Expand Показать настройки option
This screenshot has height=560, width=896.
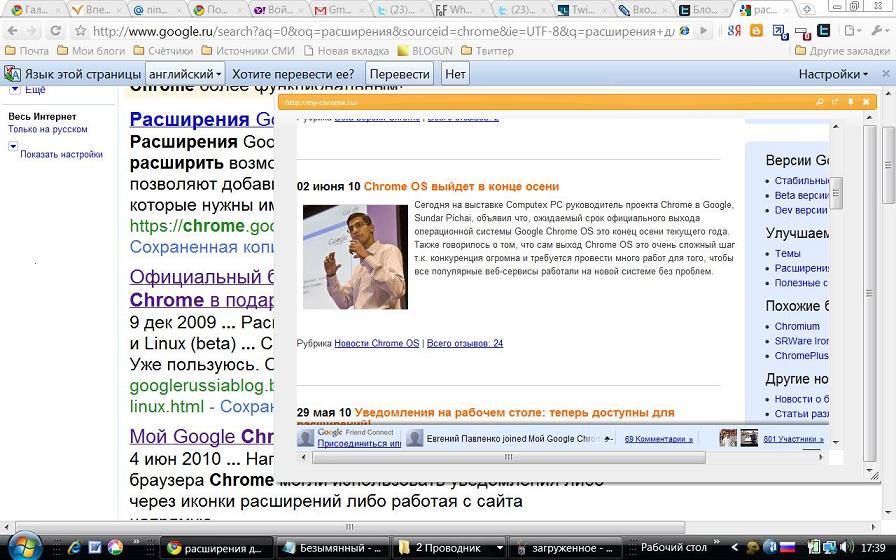click(61, 154)
